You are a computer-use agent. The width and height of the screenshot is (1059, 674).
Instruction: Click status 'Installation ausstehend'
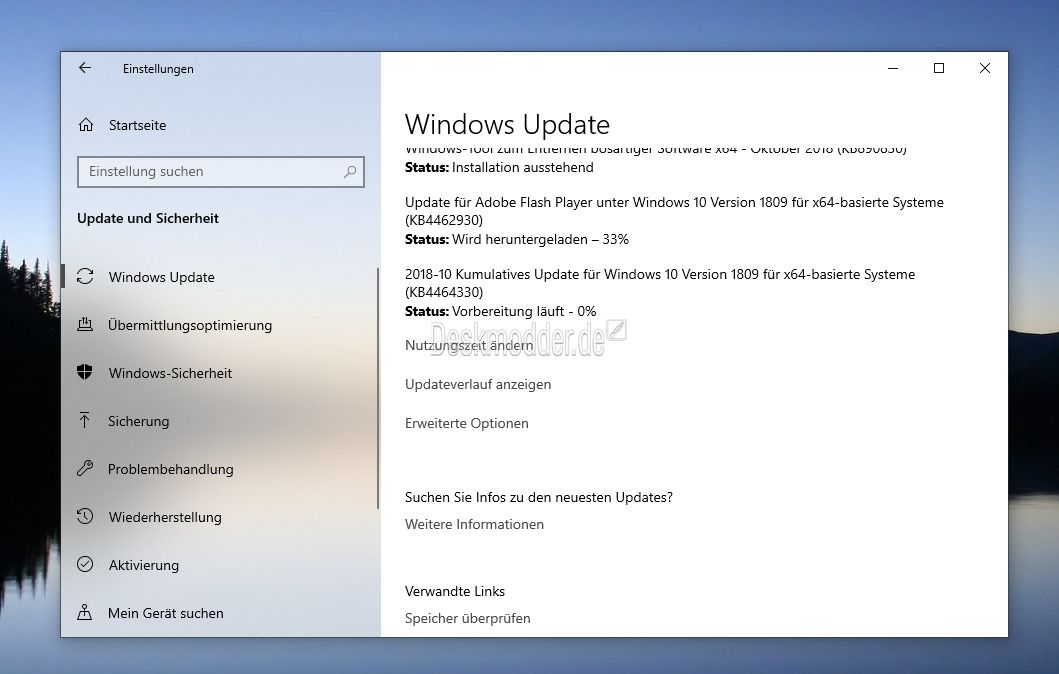pyautogui.click(x=499, y=167)
